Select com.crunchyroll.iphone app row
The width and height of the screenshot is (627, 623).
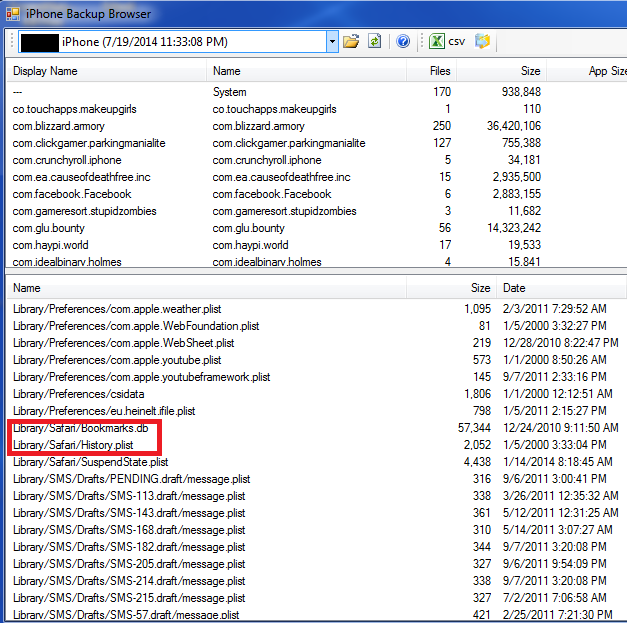point(317,160)
